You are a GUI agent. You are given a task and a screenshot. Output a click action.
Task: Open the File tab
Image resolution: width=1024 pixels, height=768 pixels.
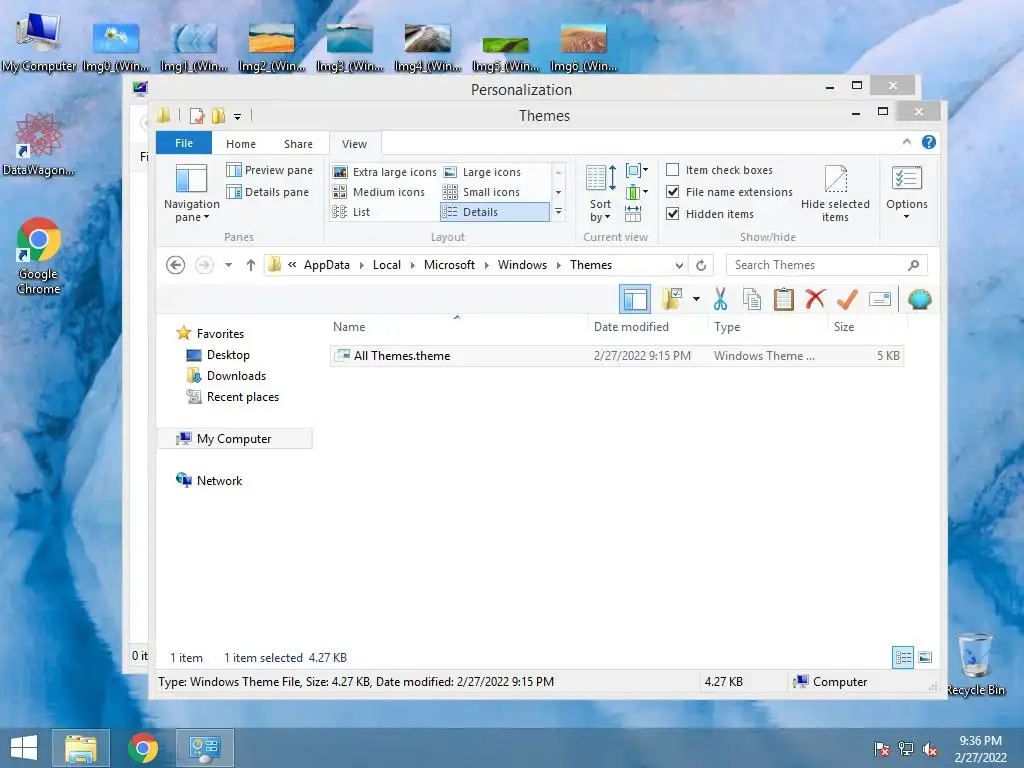[x=184, y=143]
